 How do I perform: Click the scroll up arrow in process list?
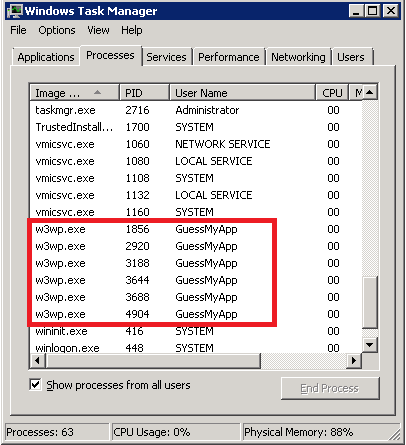click(x=369, y=92)
